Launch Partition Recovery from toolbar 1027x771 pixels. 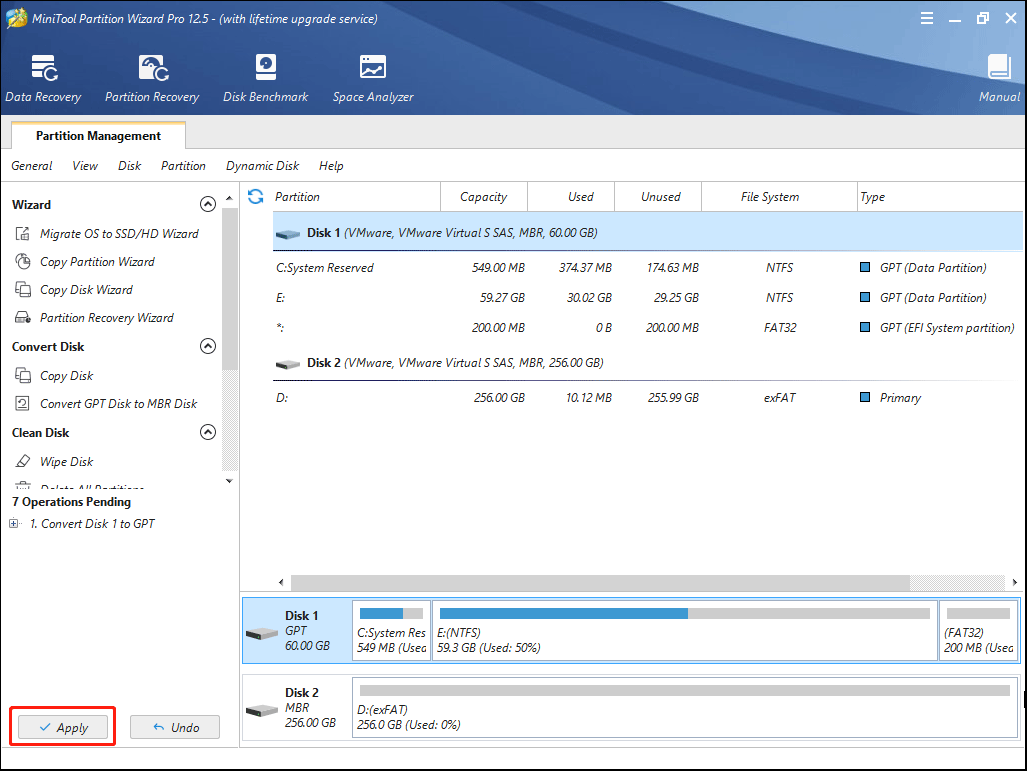(x=153, y=79)
